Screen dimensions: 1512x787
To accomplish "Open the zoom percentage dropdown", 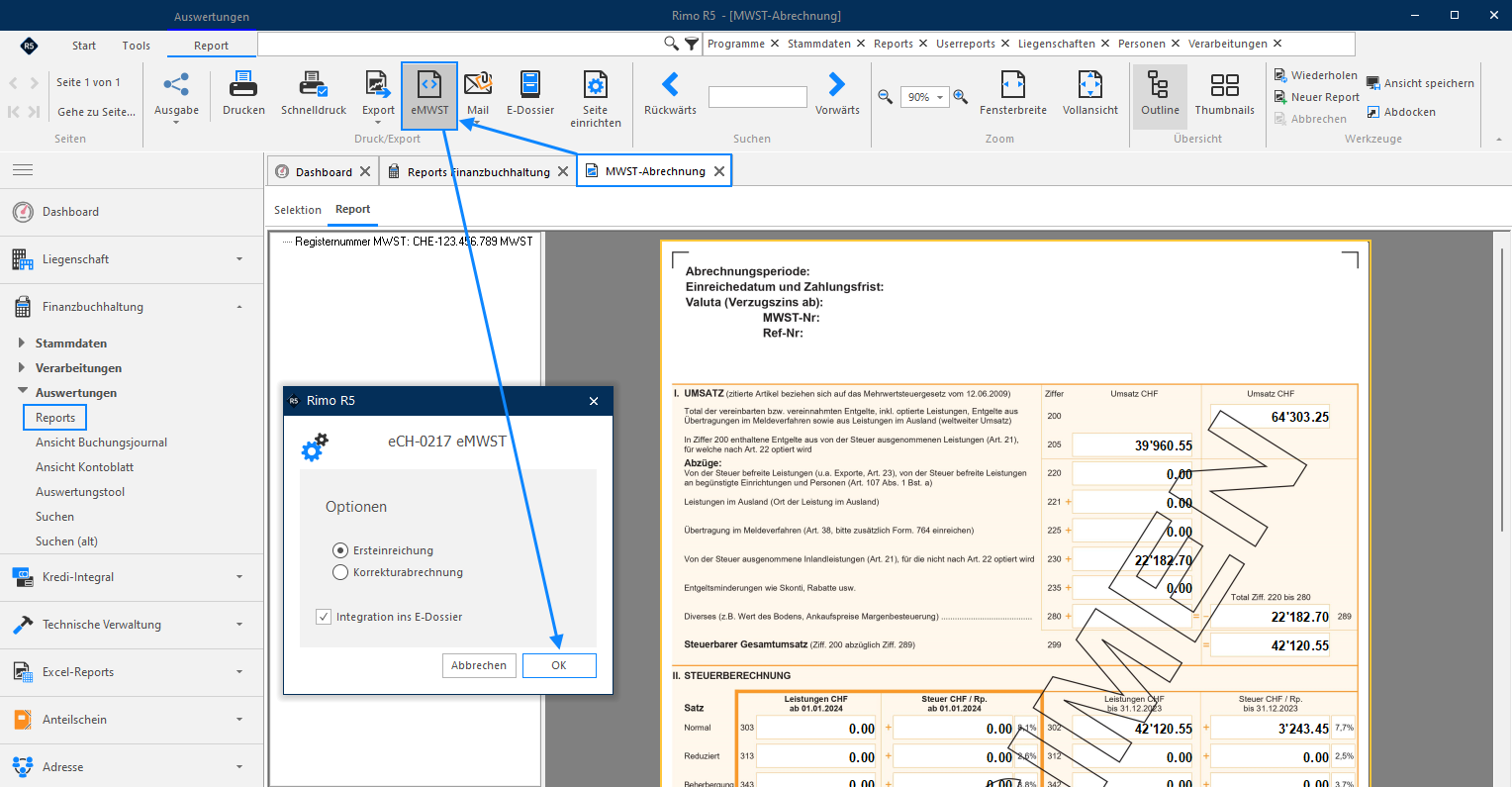I will pyautogui.click(x=940, y=97).
